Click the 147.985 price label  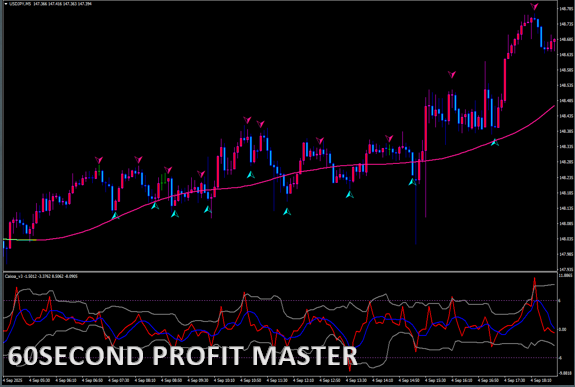click(x=566, y=254)
